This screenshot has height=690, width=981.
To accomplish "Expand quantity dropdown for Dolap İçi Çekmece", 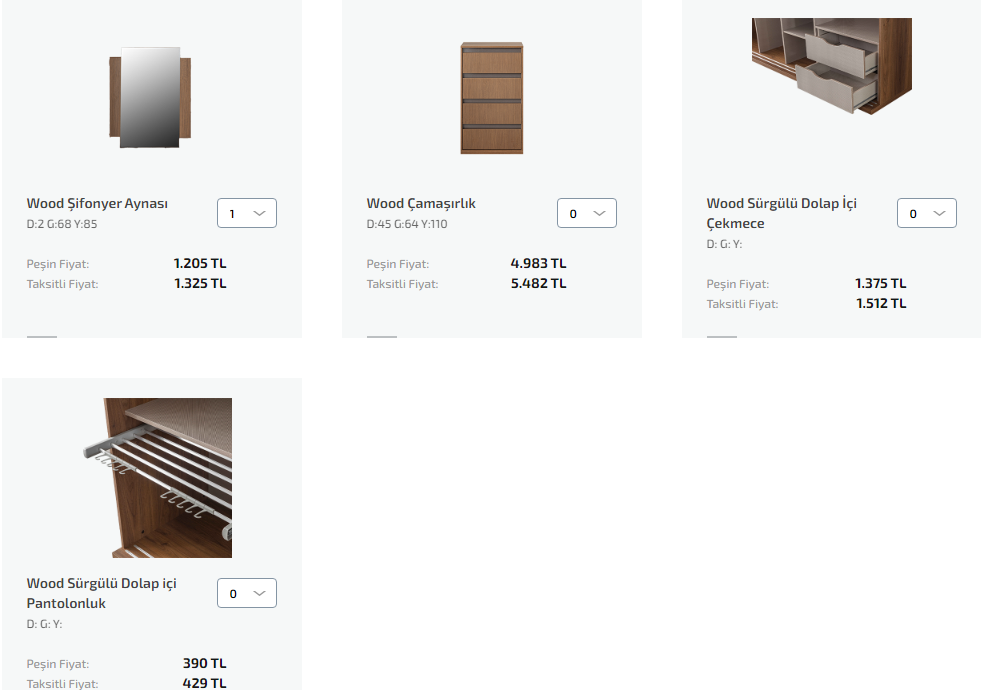I will pyautogui.click(x=927, y=213).
